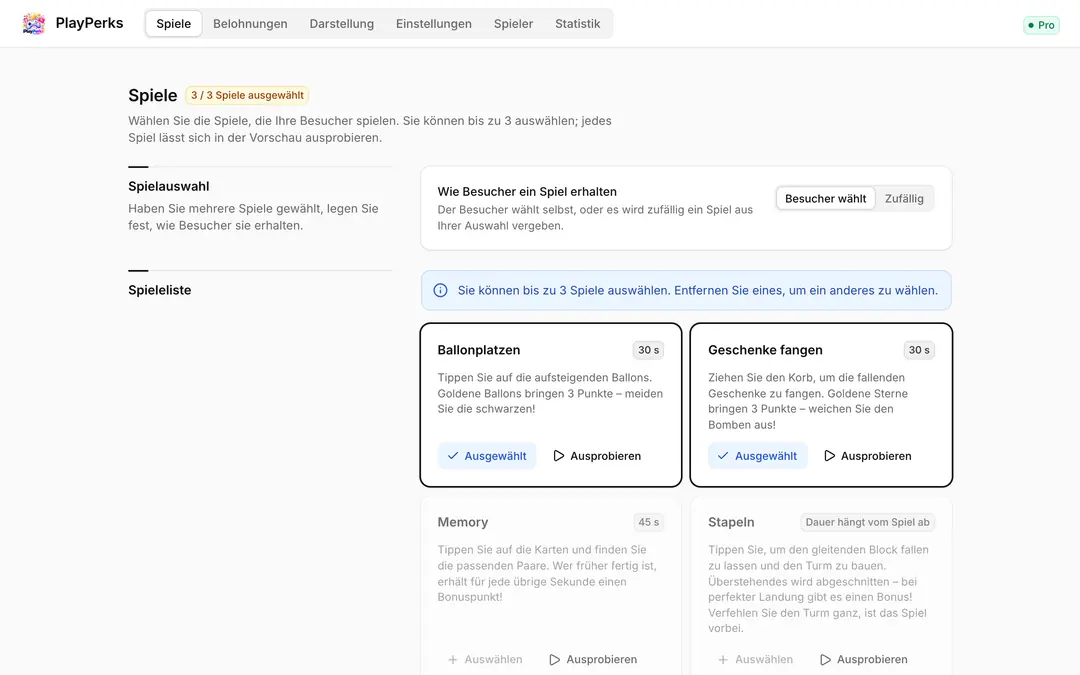Image resolution: width=1080 pixels, height=675 pixels.
Task: Deselect the Ballonplatzen game via 'Ausgewählt'
Action: (487, 456)
